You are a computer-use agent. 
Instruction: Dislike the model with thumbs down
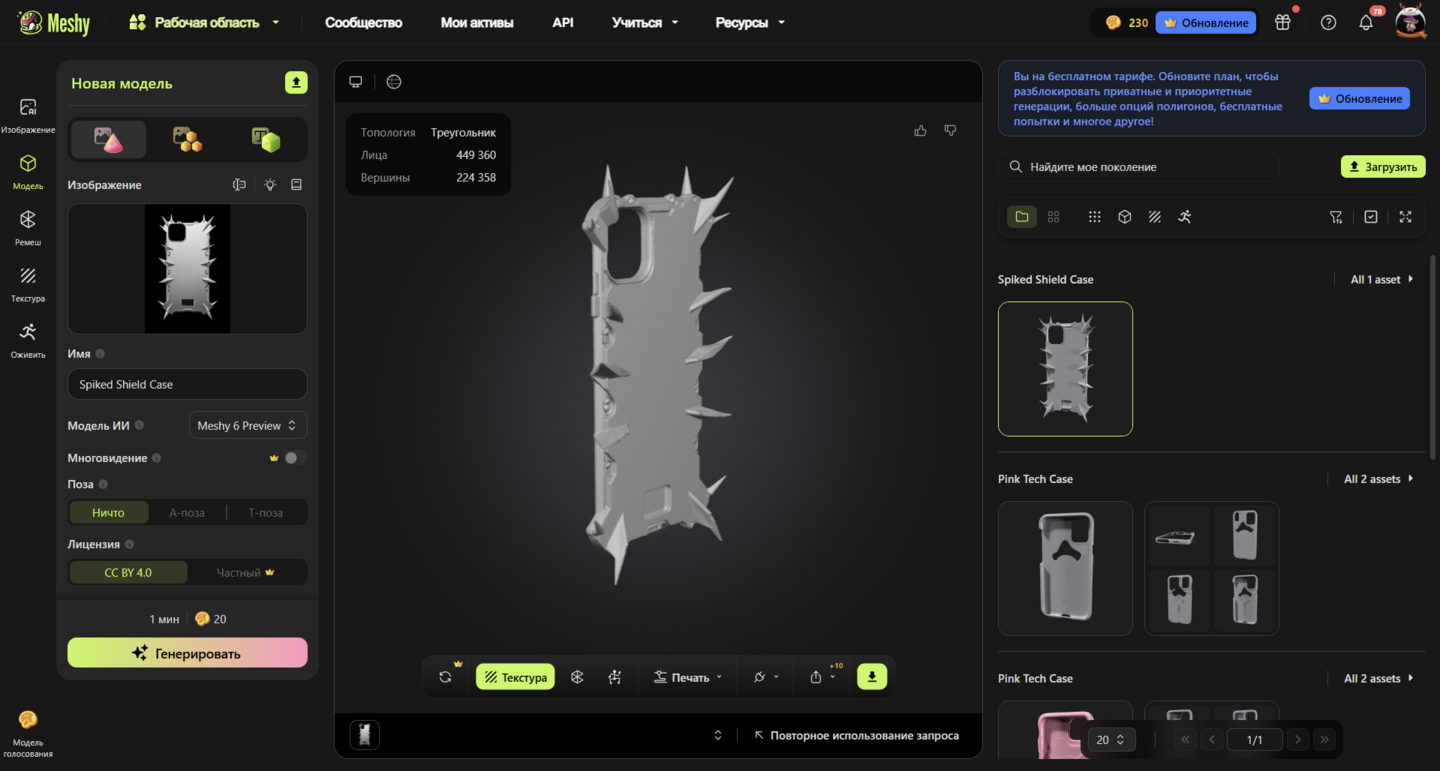point(950,131)
